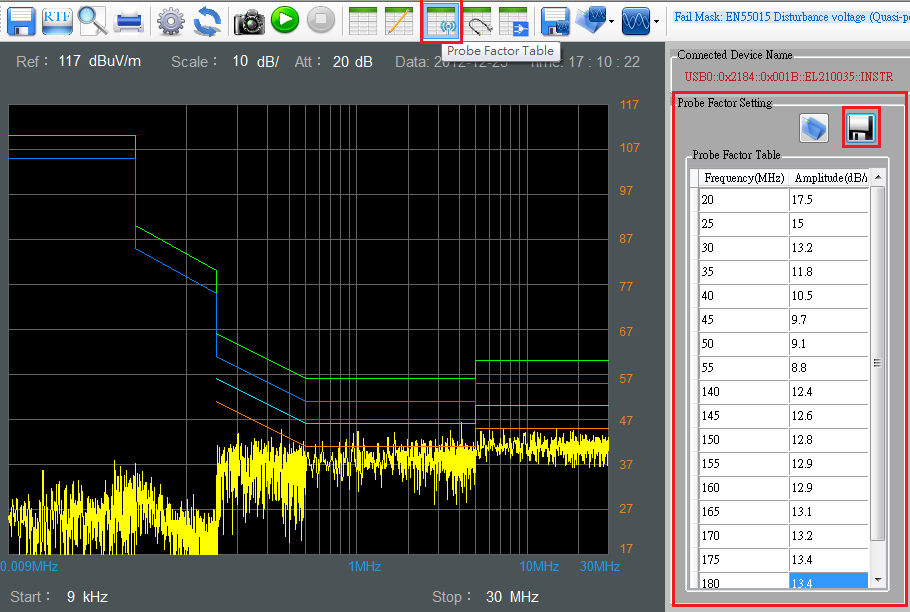Click the Start frequency value 9 kHz

click(87, 597)
